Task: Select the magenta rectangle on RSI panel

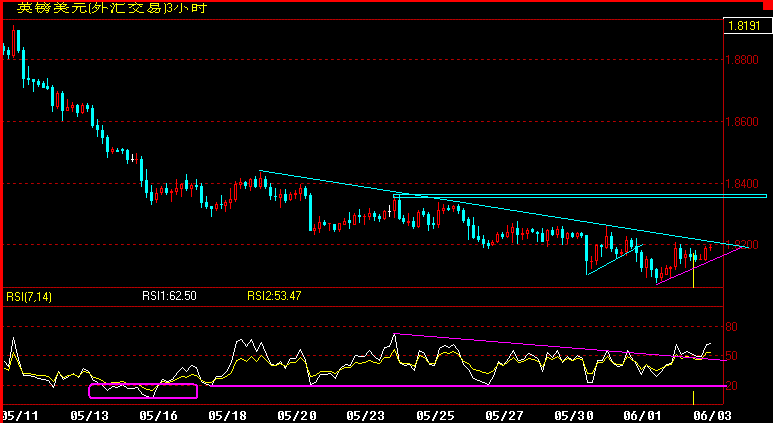Action: (143, 391)
